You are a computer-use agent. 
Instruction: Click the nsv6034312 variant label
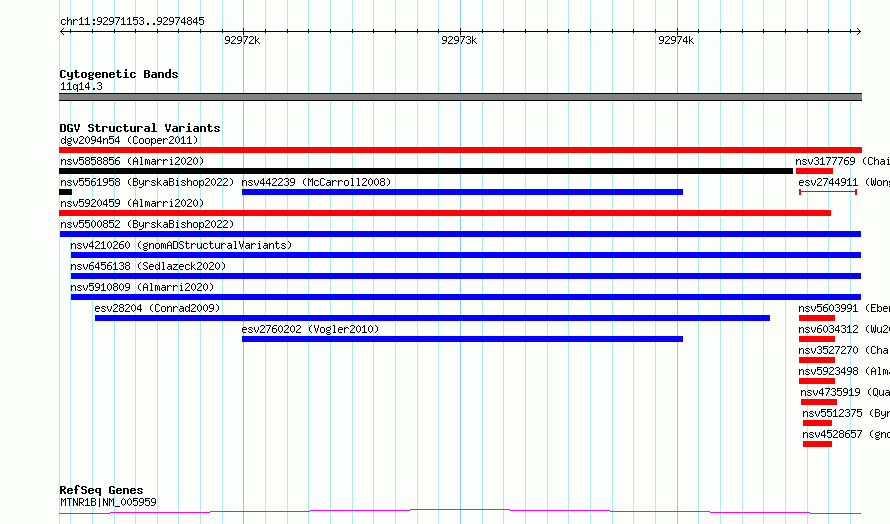(844, 329)
